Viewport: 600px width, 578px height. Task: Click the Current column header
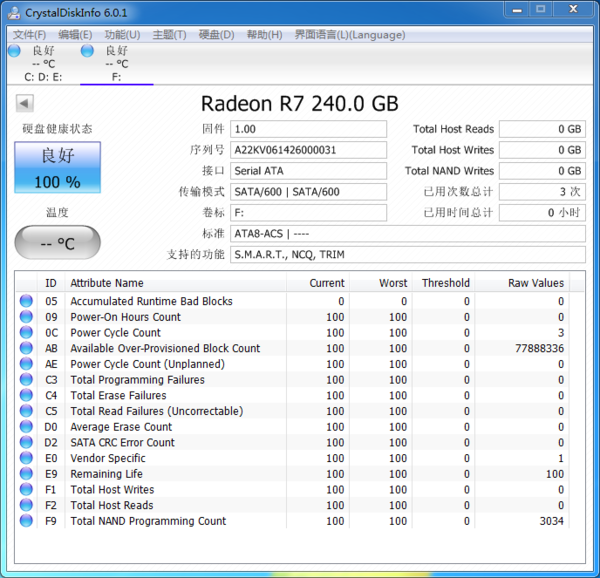tap(318, 283)
